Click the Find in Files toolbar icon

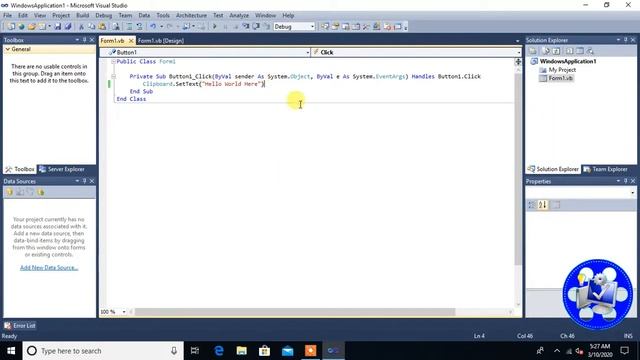116,27
